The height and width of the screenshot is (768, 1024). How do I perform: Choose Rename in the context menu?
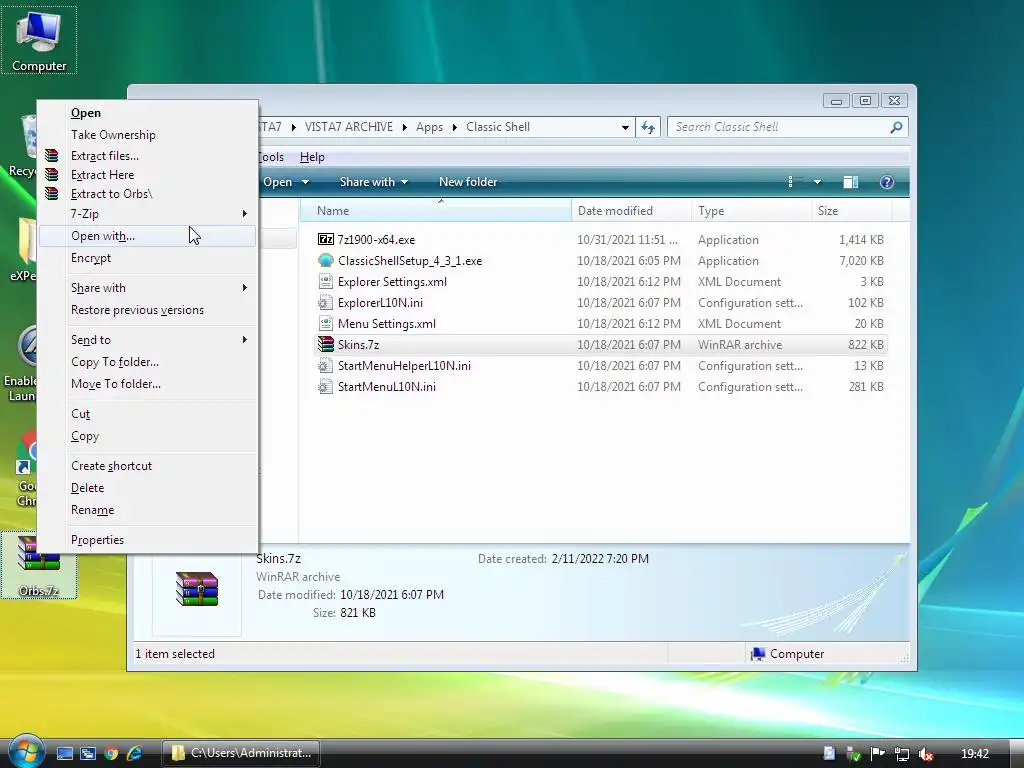click(147, 510)
